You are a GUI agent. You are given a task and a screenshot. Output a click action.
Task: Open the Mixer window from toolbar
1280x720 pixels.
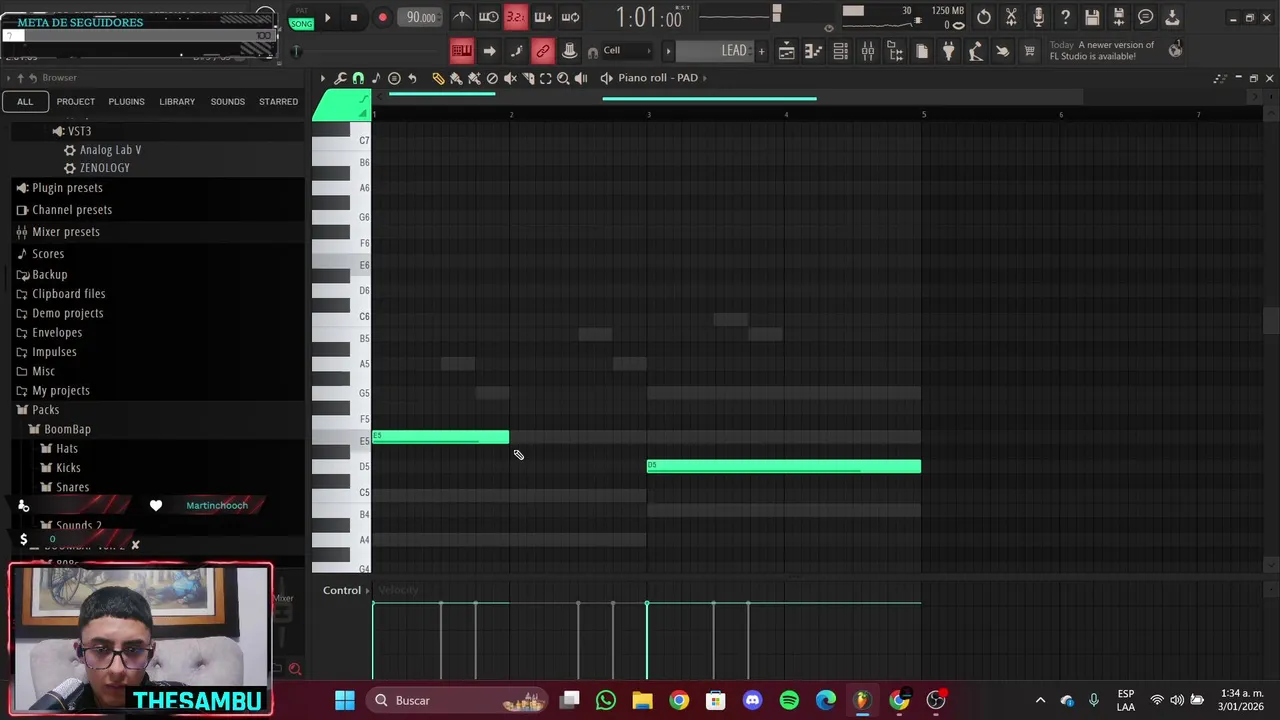[x=868, y=51]
